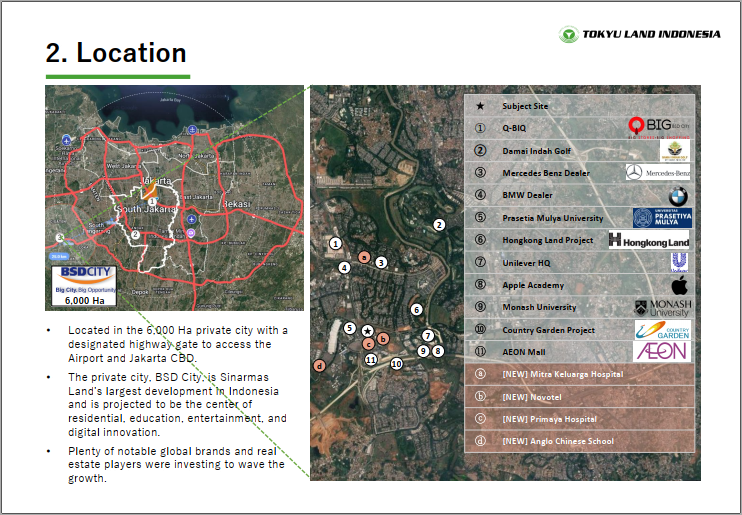742x515 pixels.
Task: Select the Hongkong Land logo
Action: pos(649,240)
